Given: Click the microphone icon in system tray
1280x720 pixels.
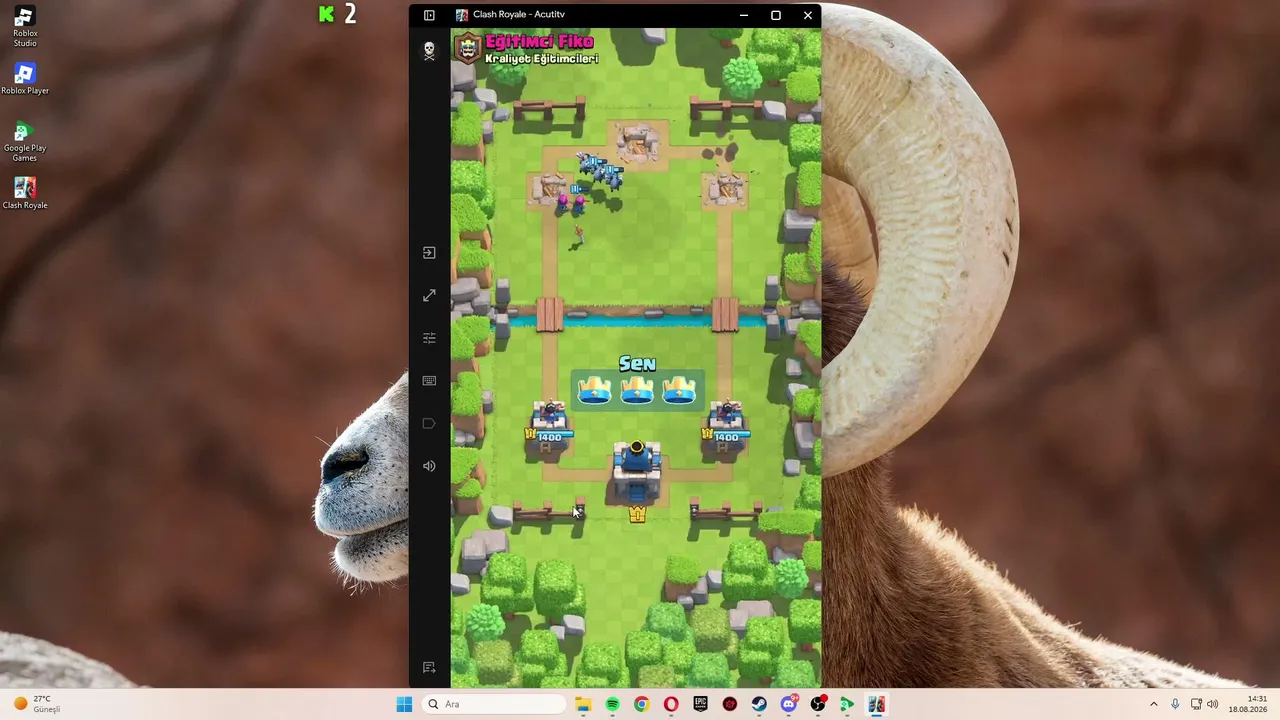Looking at the screenshot, I should pos(1175,704).
